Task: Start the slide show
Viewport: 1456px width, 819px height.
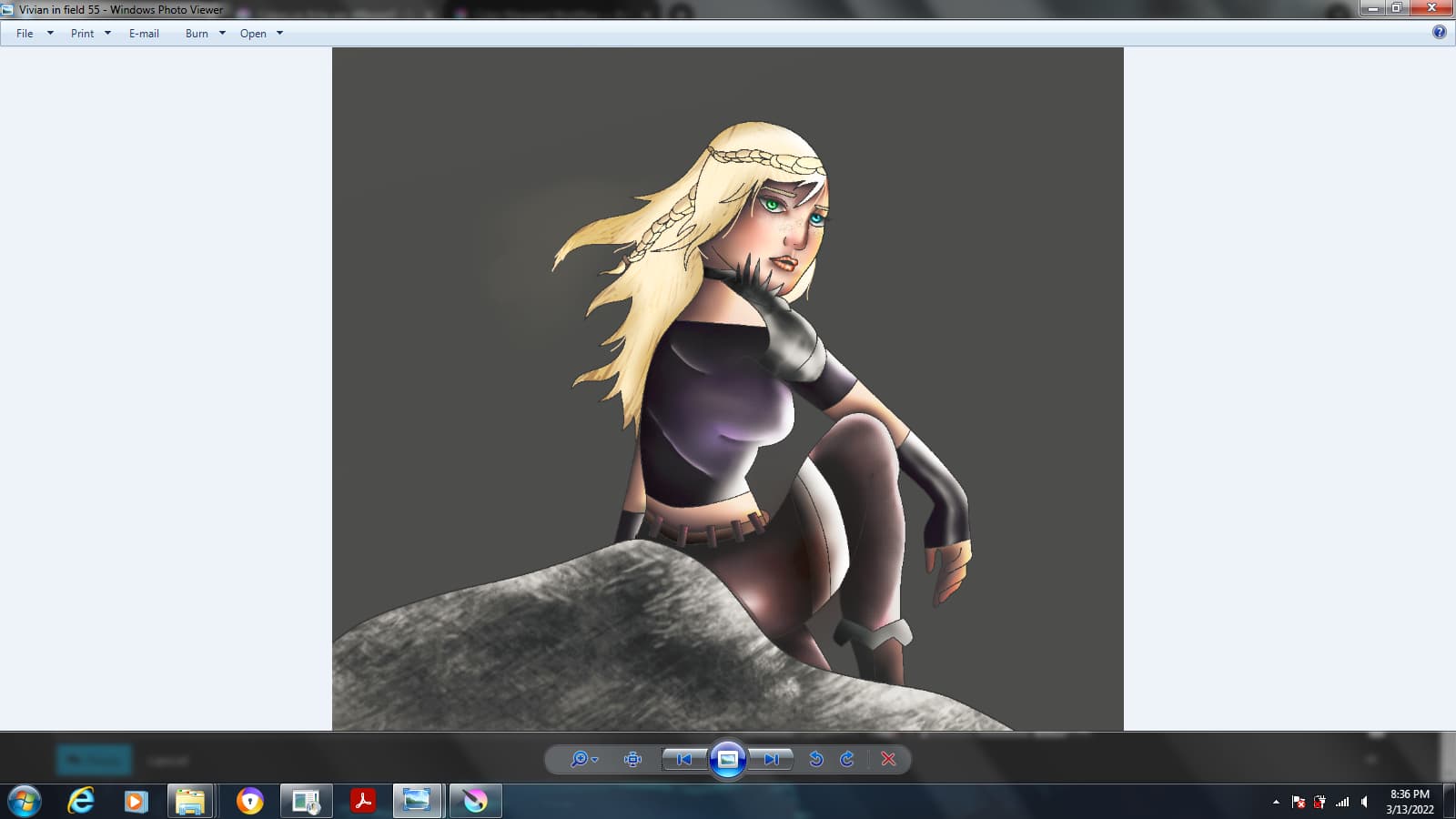Action: click(728, 759)
